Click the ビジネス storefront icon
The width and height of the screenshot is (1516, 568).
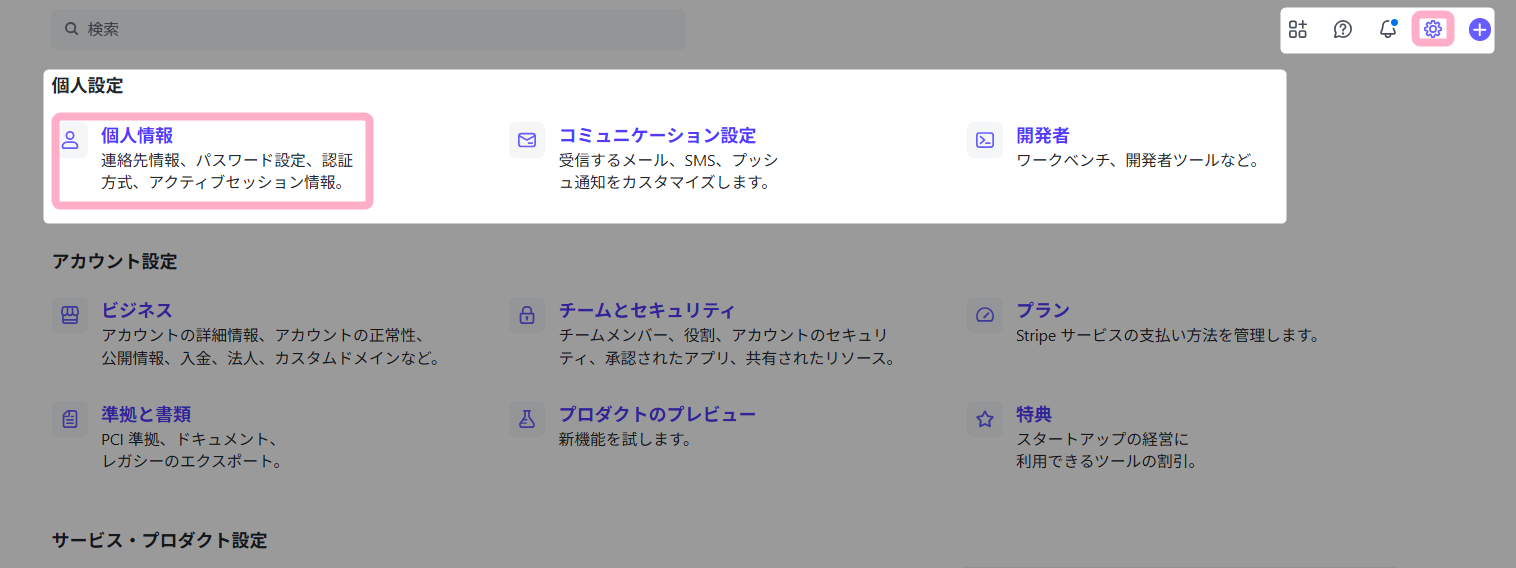[70, 315]
